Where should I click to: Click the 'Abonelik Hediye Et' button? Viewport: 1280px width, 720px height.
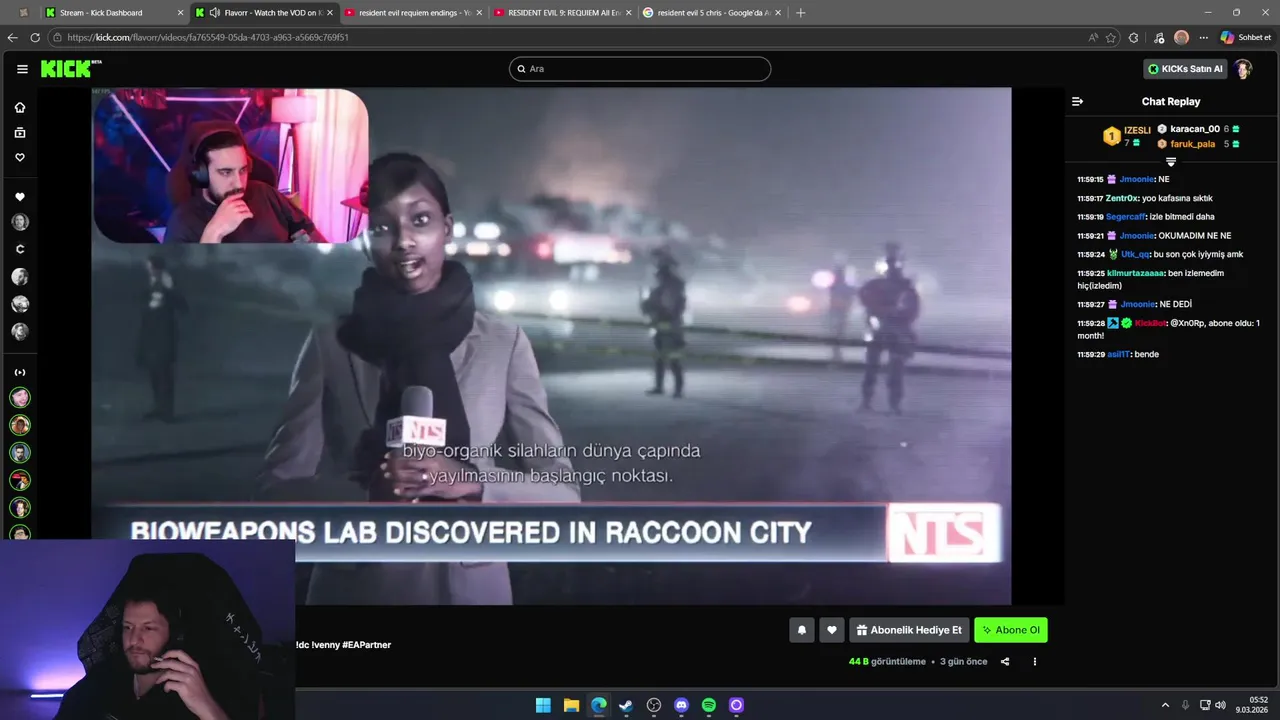click(909, 630)
